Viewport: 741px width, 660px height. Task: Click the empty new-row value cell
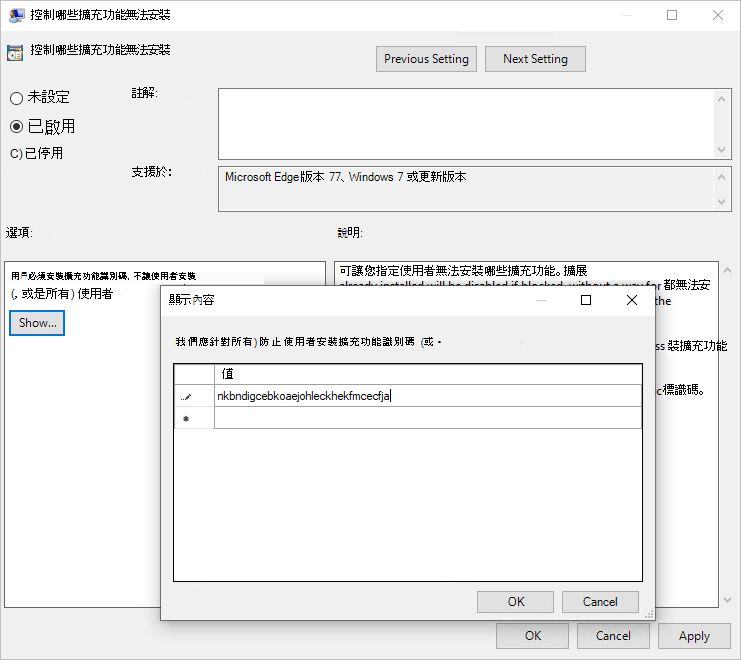(x=428, y=418)
